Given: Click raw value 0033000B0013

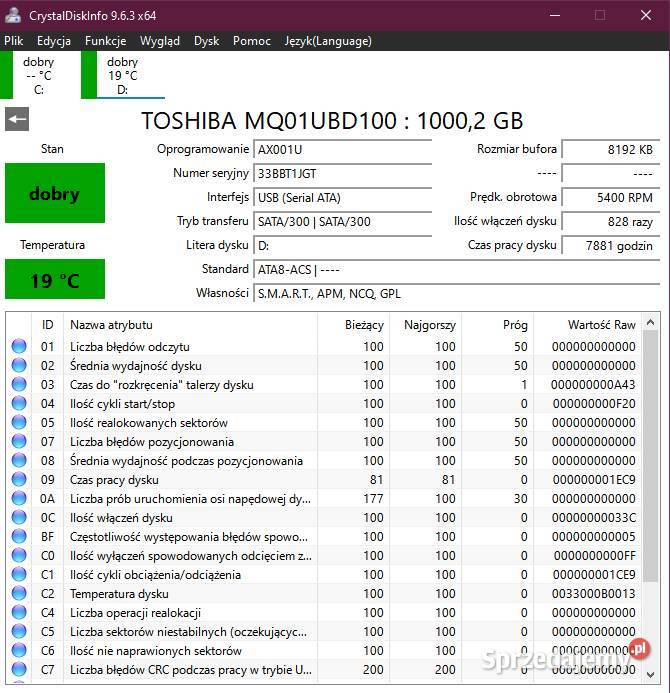Looking at the screenshot, I should pos(594,594).
